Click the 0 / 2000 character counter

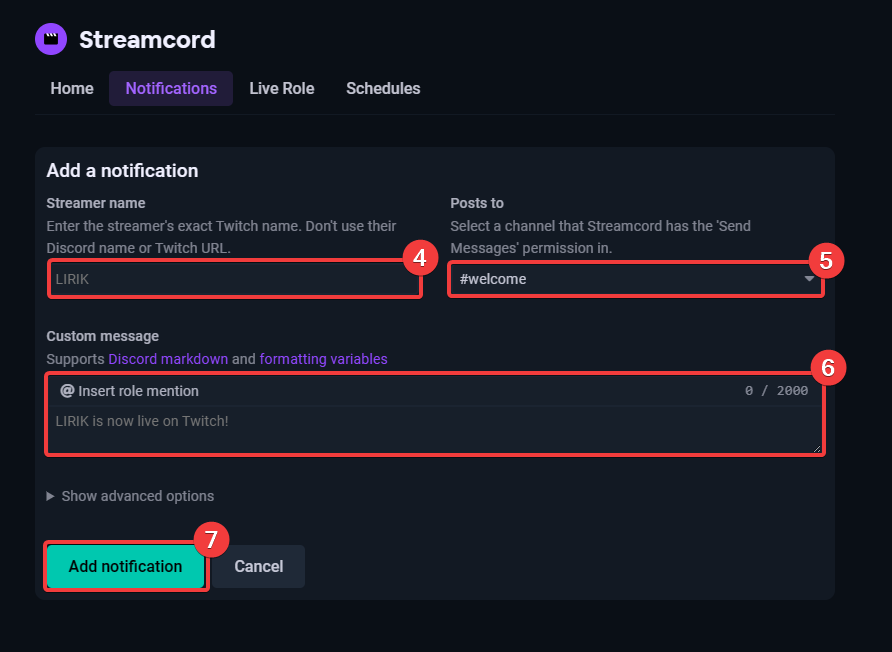coord(775,390)
